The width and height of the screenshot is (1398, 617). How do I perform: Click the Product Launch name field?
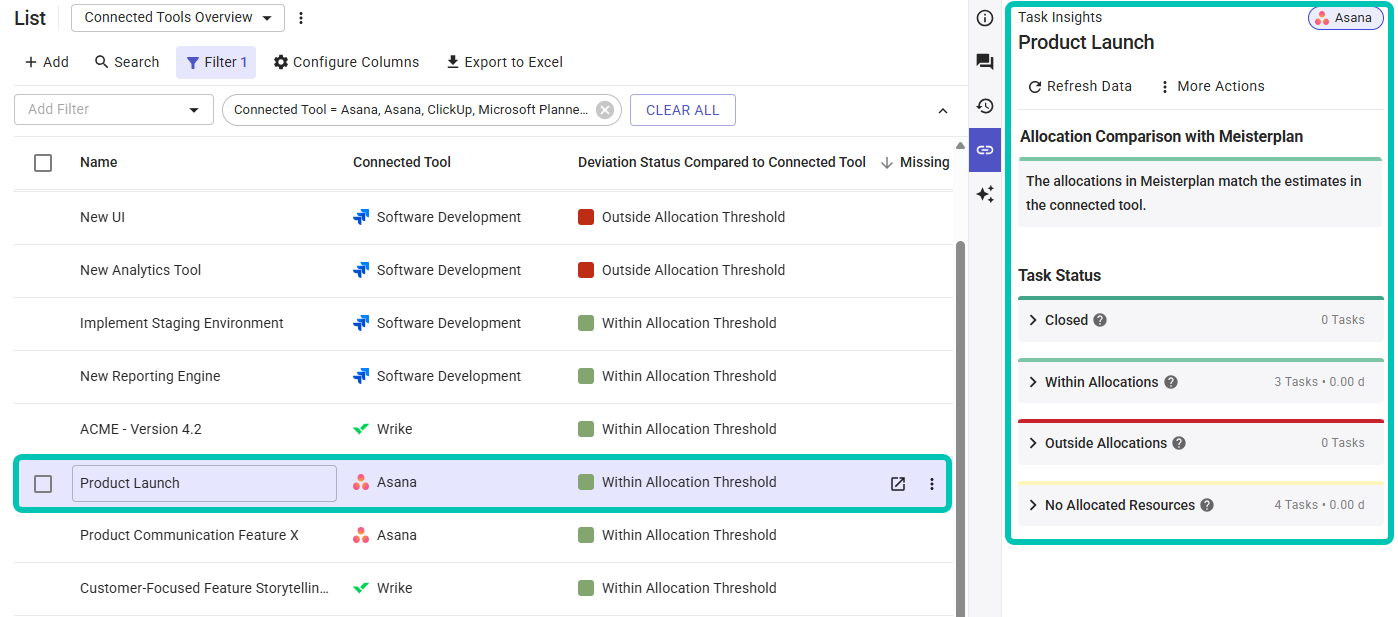pyautogui.click(x=204, y=483)
